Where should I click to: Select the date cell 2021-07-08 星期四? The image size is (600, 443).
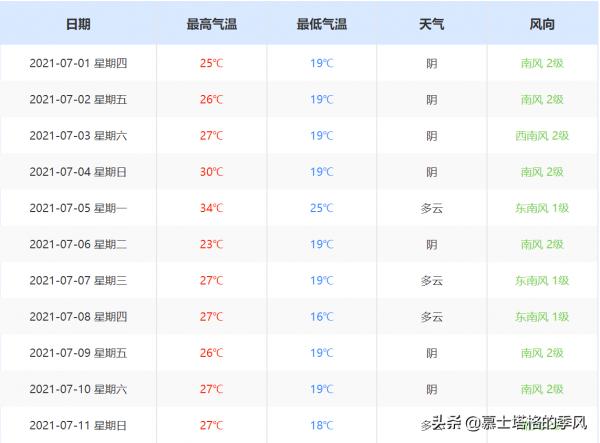click(x=78, y=317)
